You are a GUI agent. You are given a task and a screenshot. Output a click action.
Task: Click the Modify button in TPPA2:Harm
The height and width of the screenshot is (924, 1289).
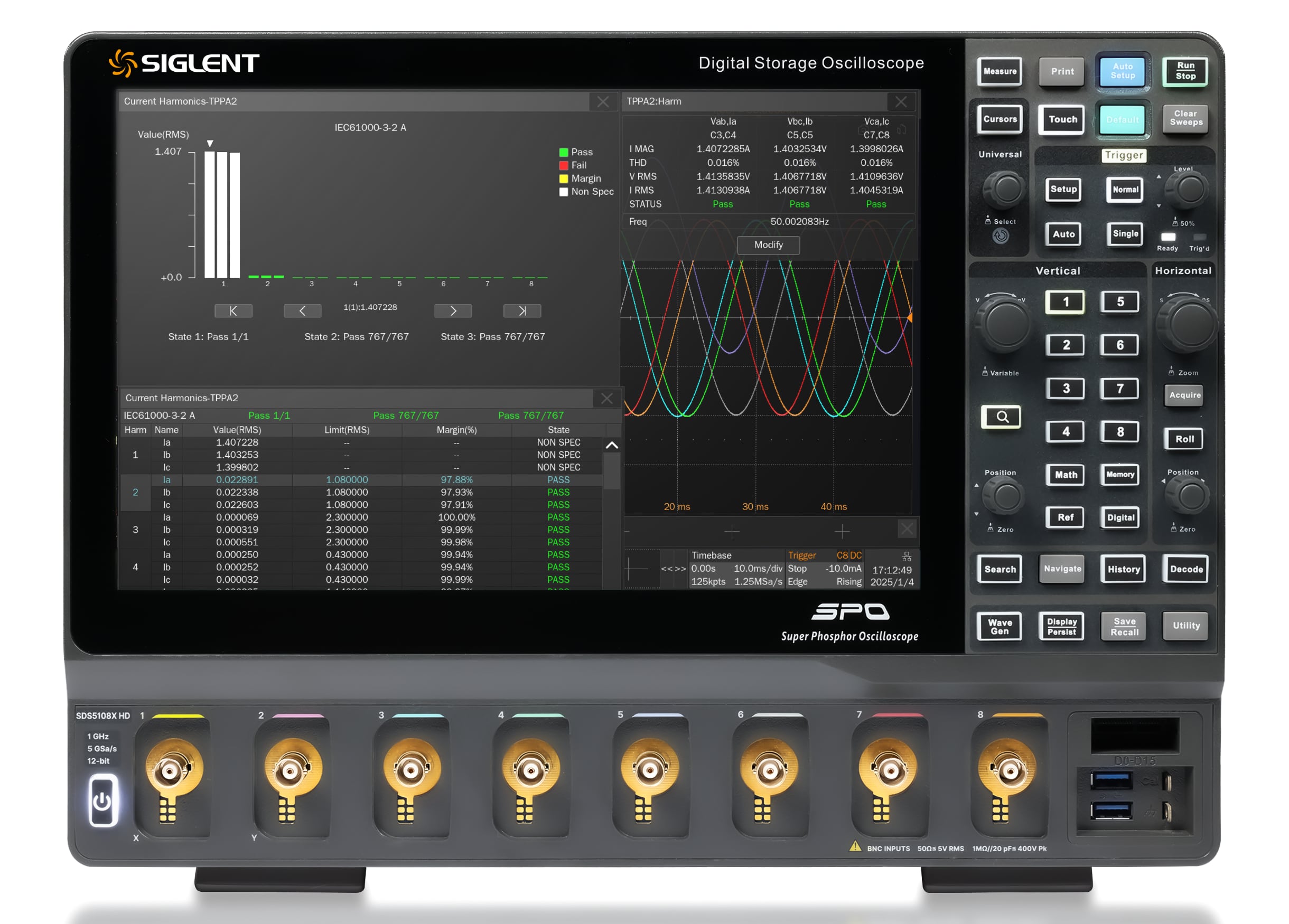click(x=769, y=245)
